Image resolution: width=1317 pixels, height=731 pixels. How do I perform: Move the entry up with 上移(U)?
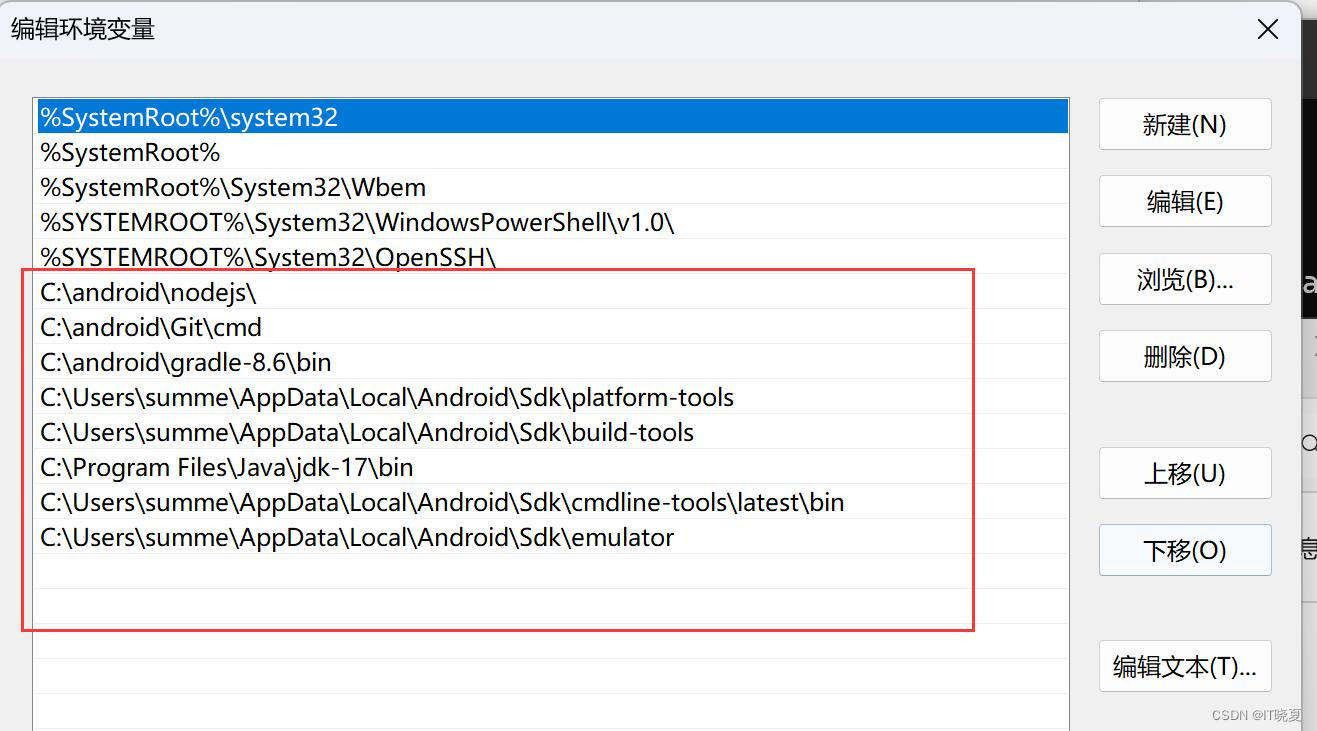pos(1185,473)
